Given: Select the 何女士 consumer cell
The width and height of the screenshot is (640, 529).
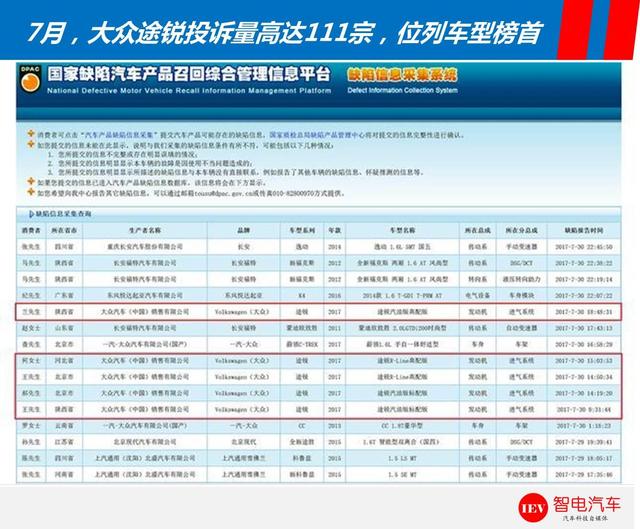Looking at the screenshot, I should point(31,361).
